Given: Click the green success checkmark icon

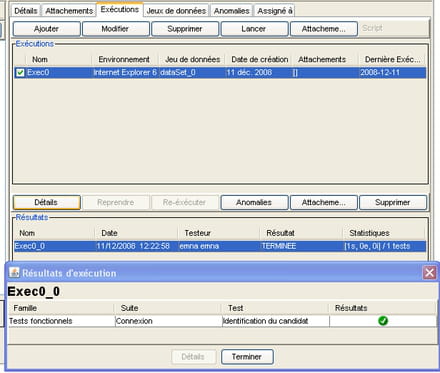Looking at the screenshot, I should point(383,321).
